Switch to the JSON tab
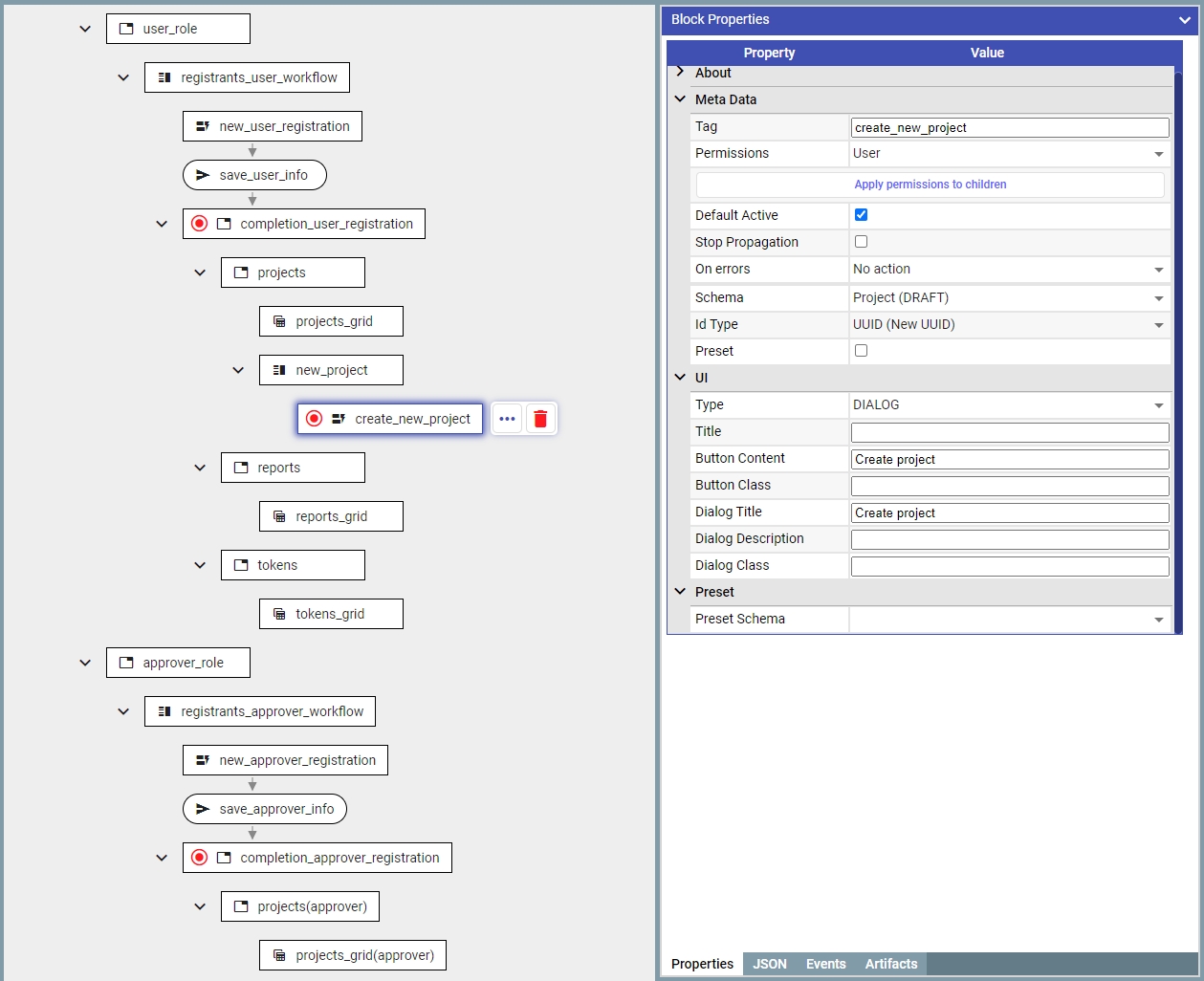The image size is (1204, 981). (769, 964)
